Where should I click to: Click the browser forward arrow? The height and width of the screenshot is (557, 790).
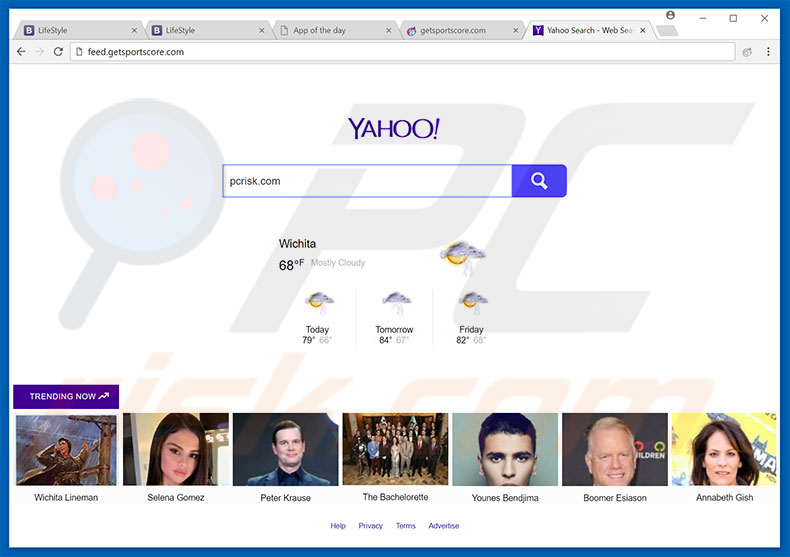(x=40, y=51)
